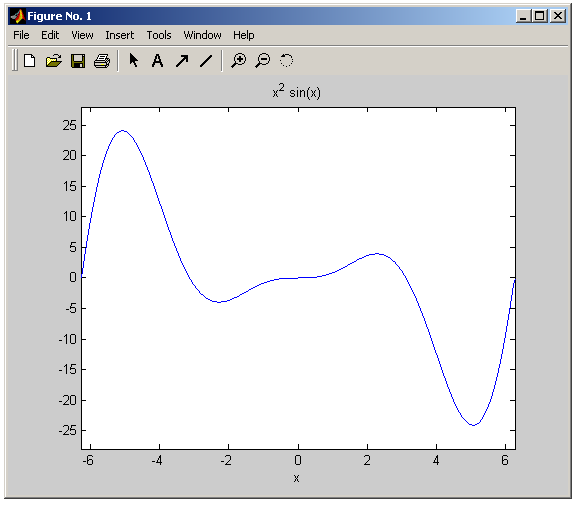Open the Tools menu

pyautogui.click(x=159, y=35)
